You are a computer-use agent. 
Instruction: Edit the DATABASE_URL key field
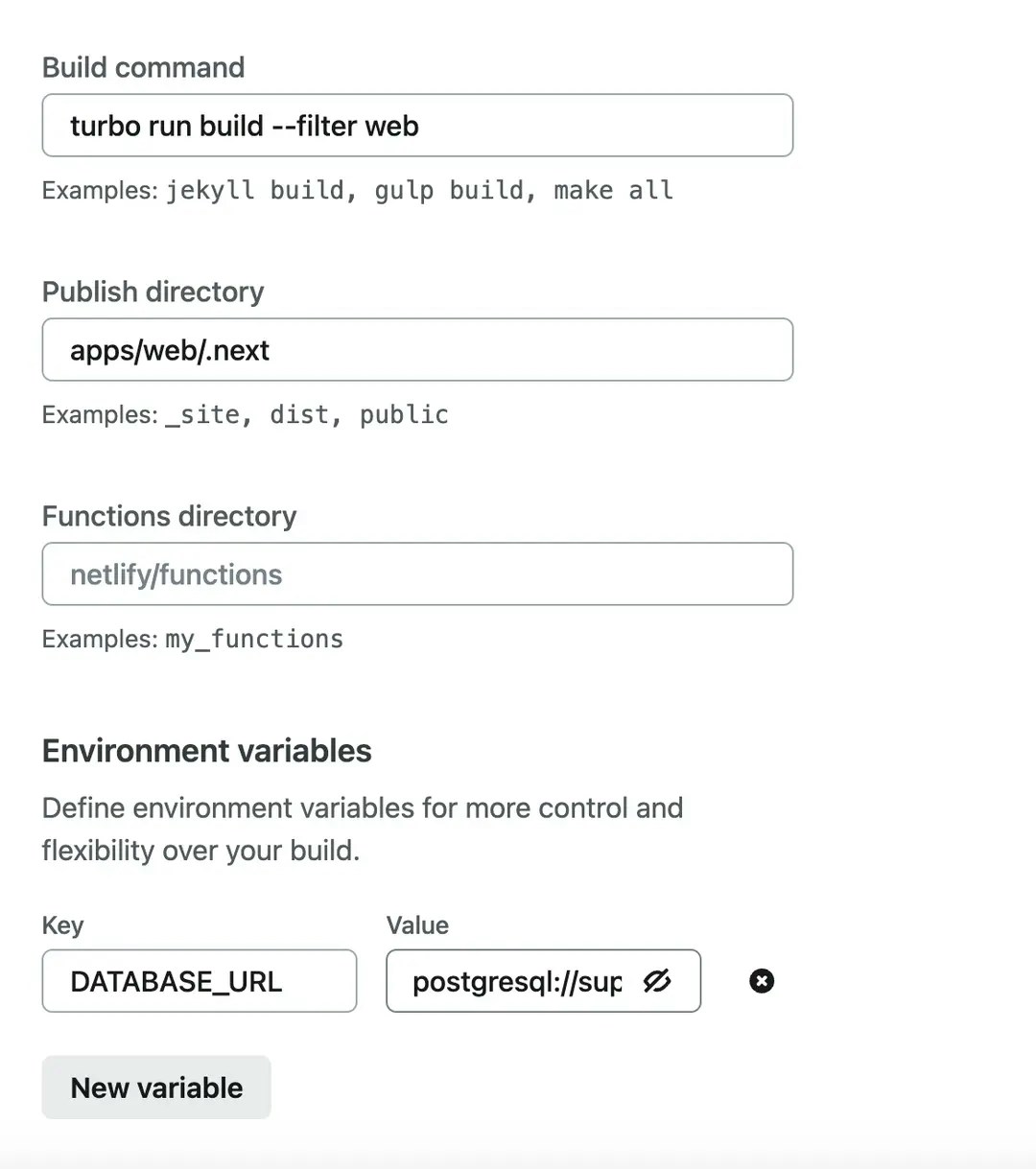click(x=200, y=981)
